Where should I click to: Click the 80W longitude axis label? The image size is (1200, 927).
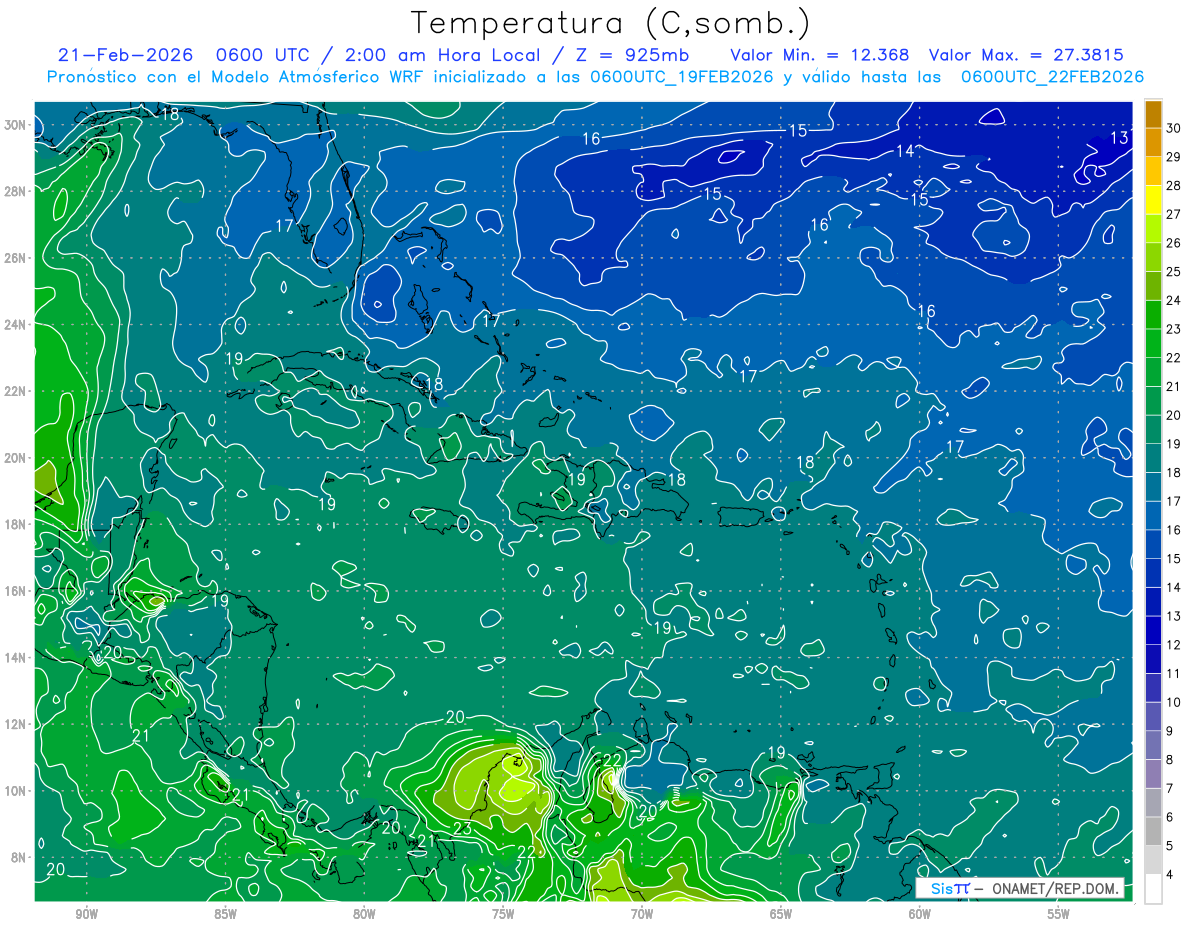(x=364, y=914)
